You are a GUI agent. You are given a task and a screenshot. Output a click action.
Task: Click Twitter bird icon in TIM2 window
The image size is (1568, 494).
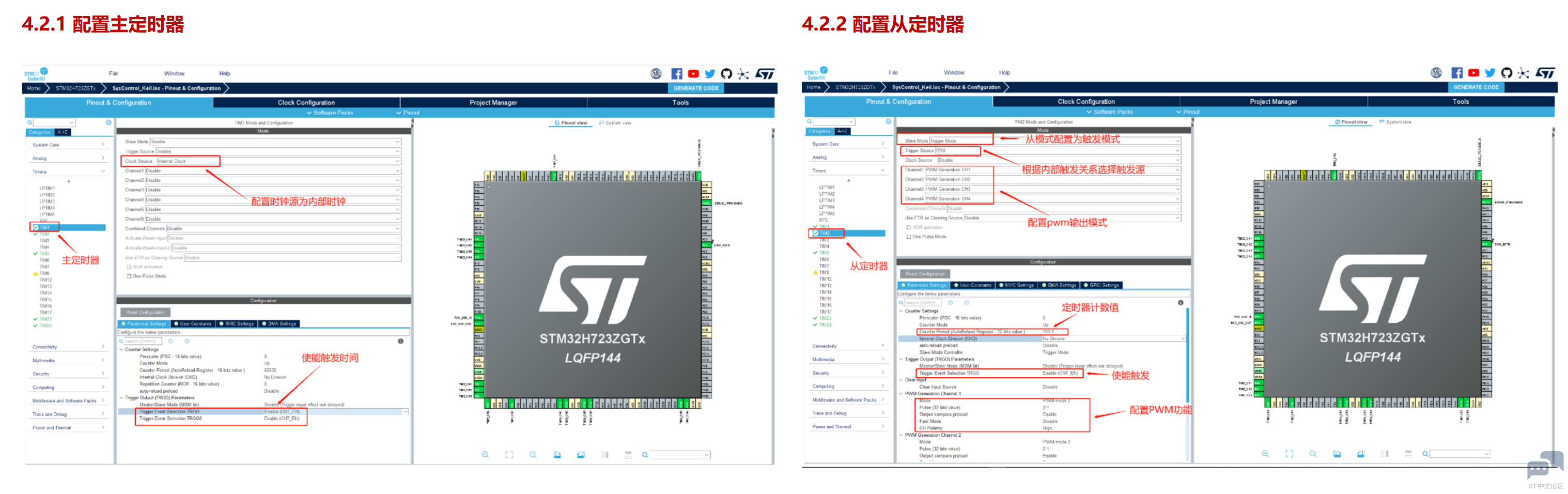pos(1490,73)
